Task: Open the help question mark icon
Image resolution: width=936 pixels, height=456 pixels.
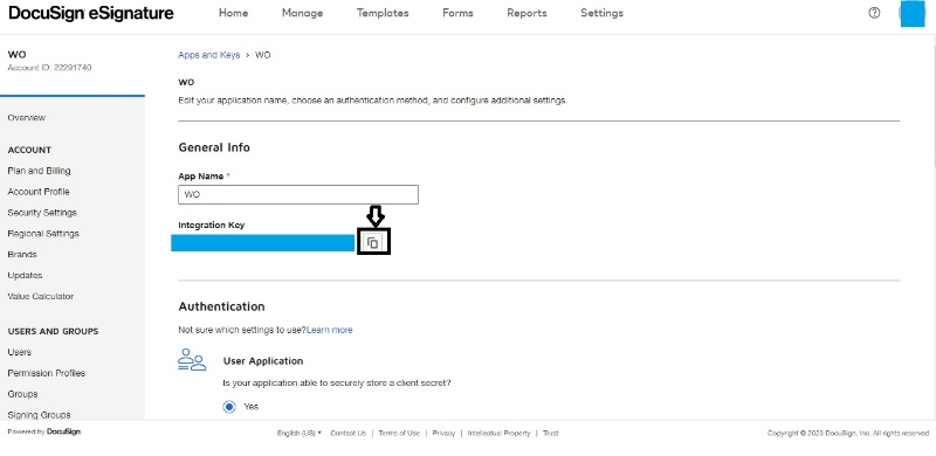Action: tap(874, 13)
